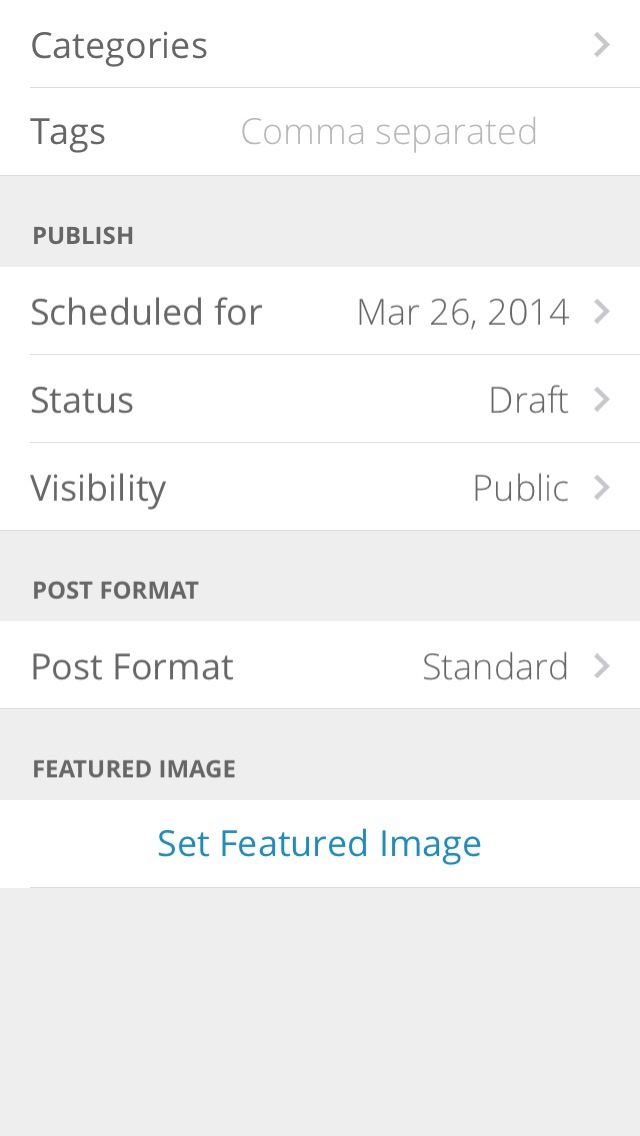Viewport: 640px width, 1136px height.
Task: Open the Status option
Action: pyautogui.click(x=82, y=400)
